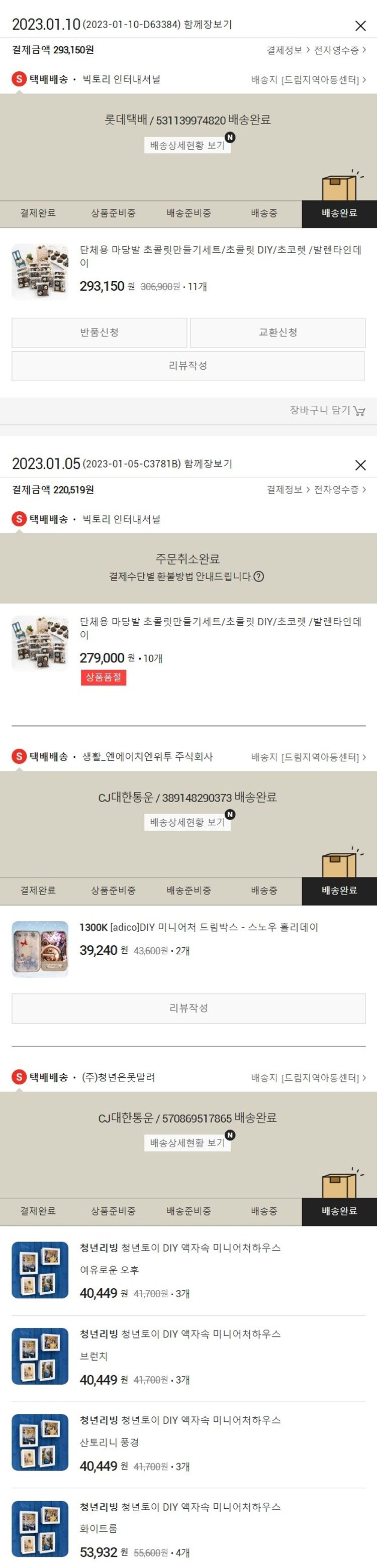This screenshot has width=377, height=1568.
Task: Open thumbnail of 초콜릿만들기세트 in first order
Action: [x=40, y=272]
